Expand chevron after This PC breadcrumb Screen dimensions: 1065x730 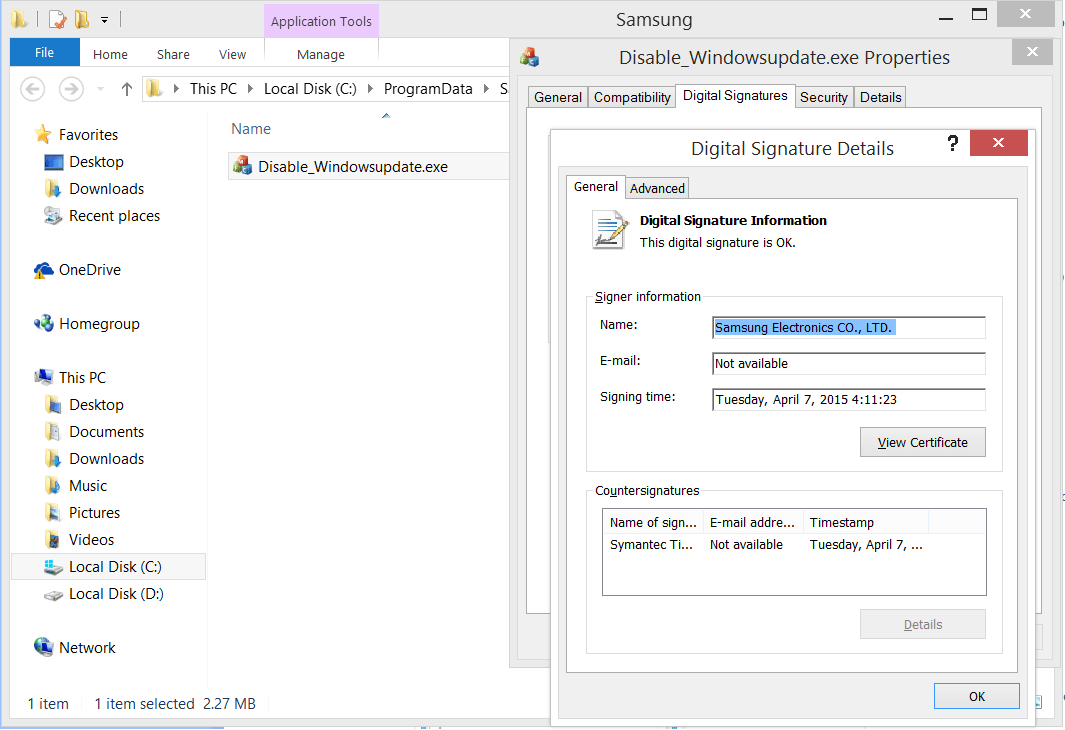click(250, 89)
